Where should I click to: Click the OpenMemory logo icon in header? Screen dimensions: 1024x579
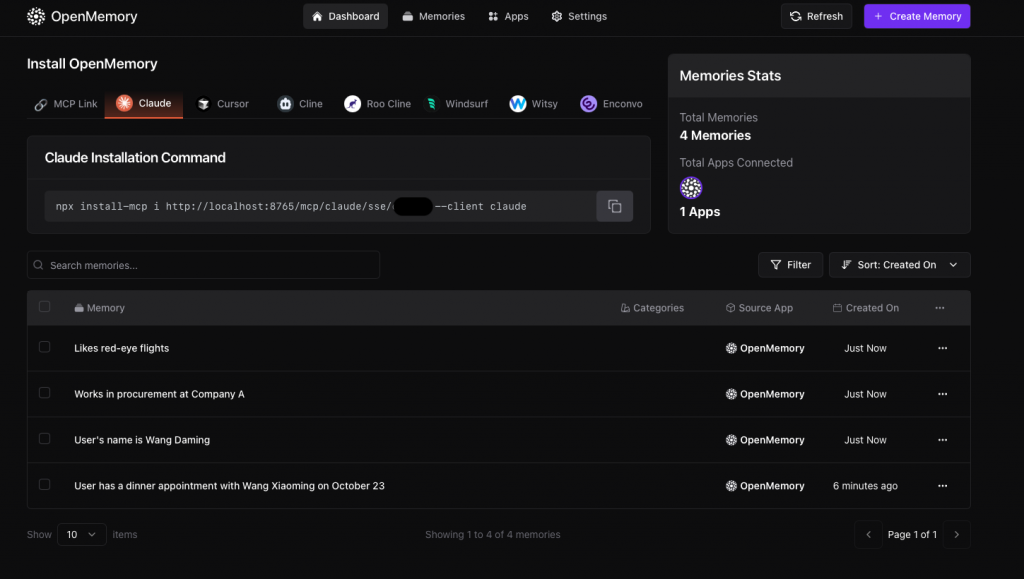(36, 16)
